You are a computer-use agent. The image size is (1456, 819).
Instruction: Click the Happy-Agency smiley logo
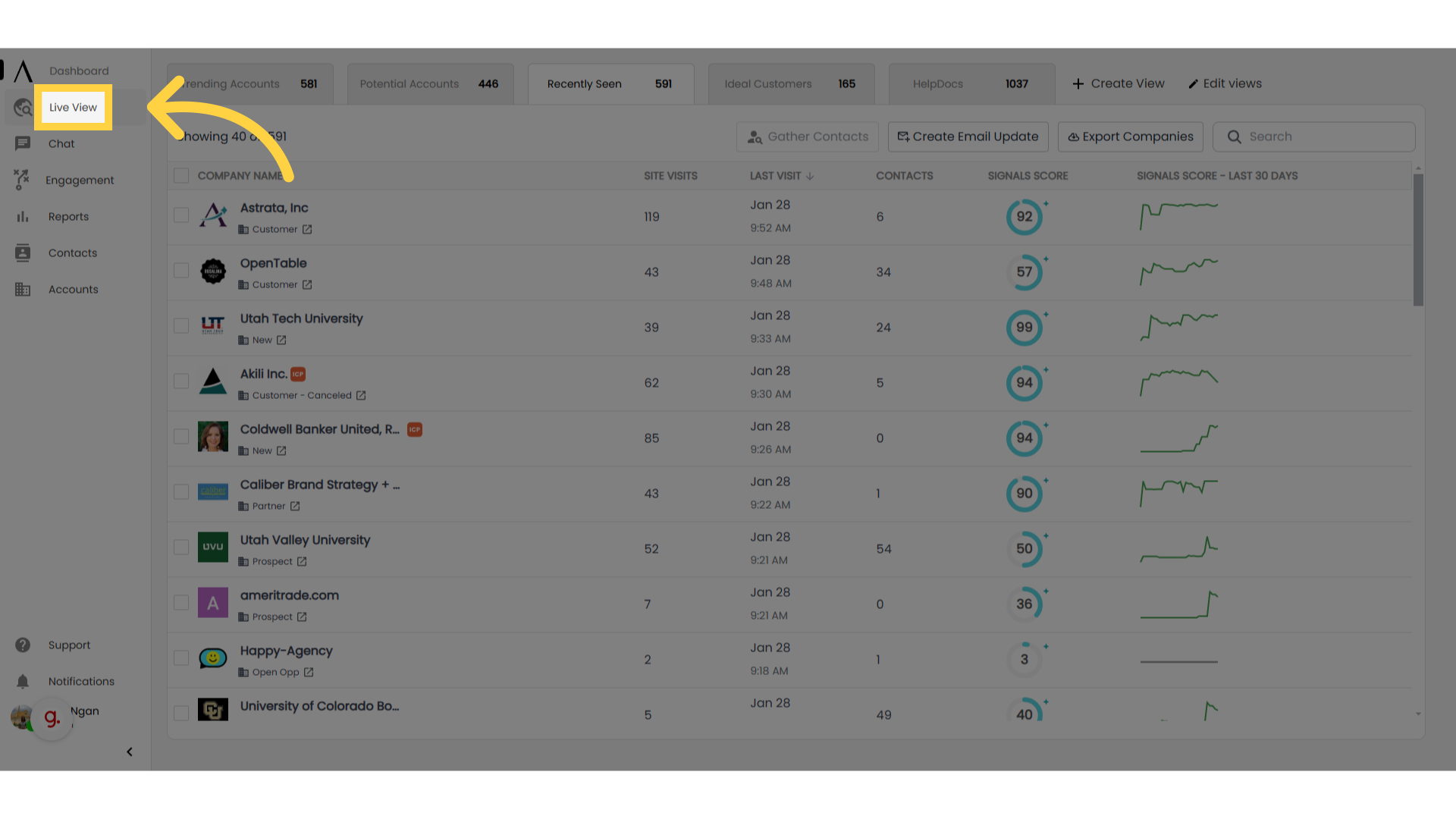(213, 657)
